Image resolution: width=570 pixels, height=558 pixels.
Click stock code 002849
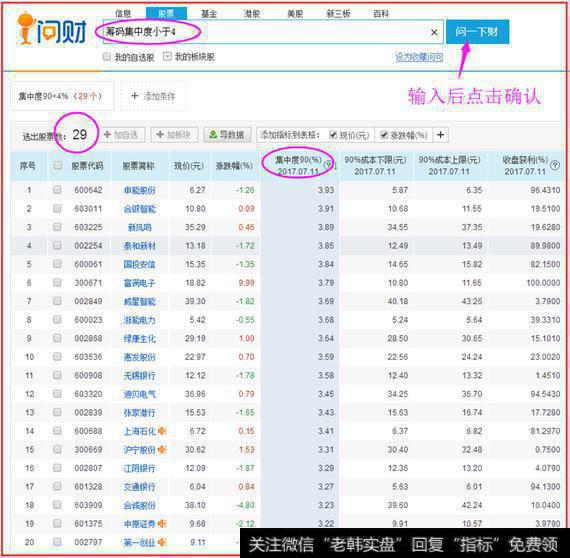[88, 301]
